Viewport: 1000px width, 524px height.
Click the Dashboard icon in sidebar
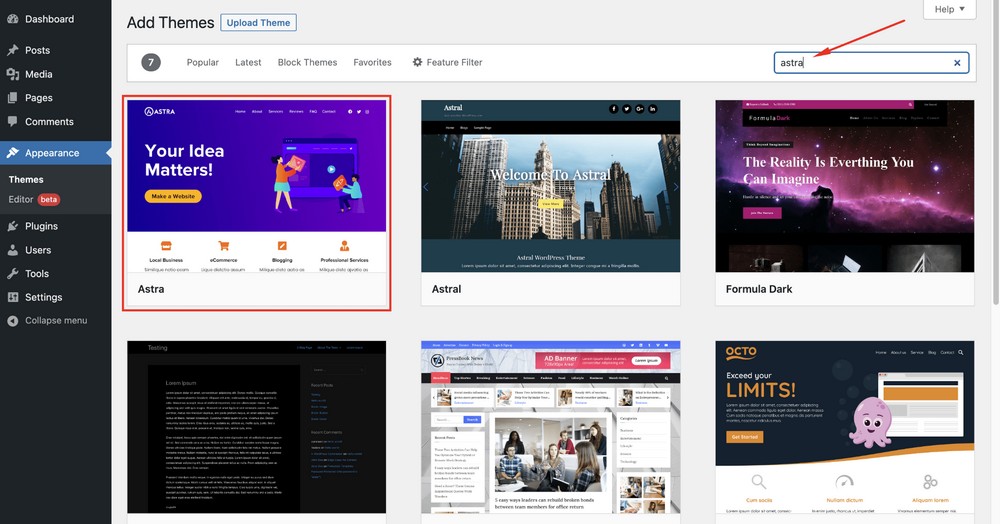12,19
